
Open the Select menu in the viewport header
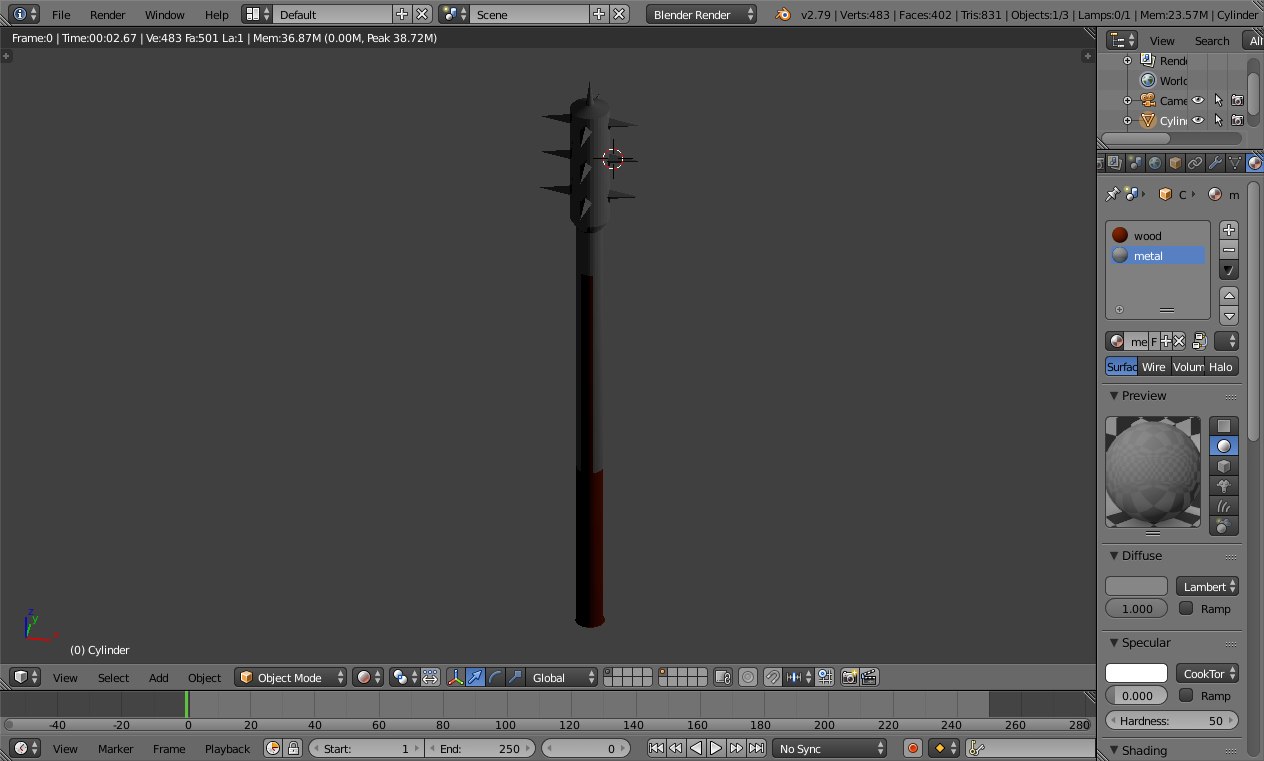[113, 677]
